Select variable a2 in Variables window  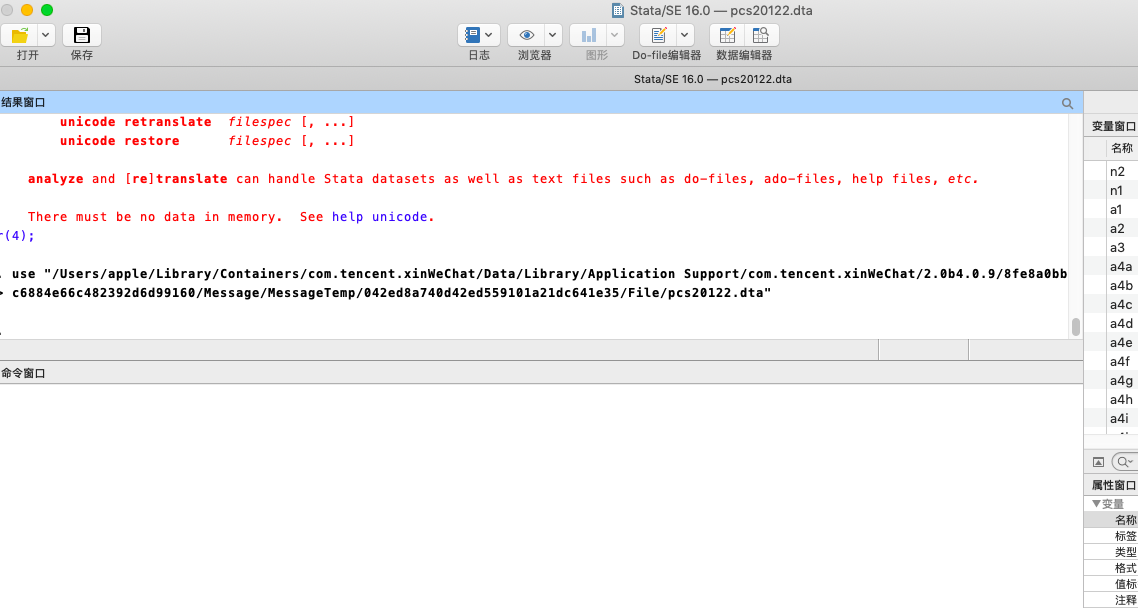pos(1117,229)
